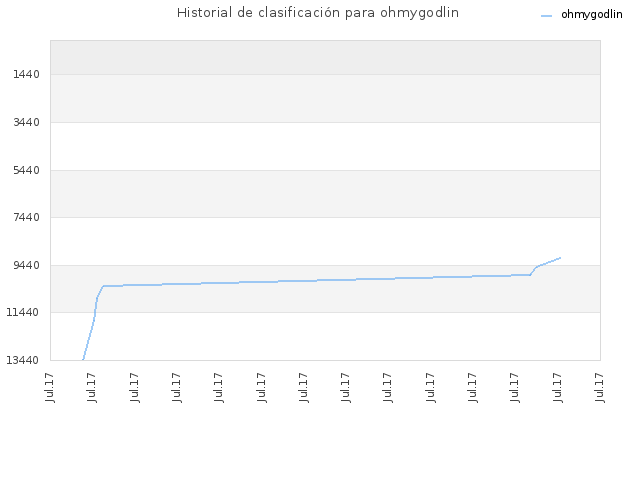The width and height of the screenshot is (640, 480).
Task: Toggle the ohmygodlin legend label
Action: point(591,15)
